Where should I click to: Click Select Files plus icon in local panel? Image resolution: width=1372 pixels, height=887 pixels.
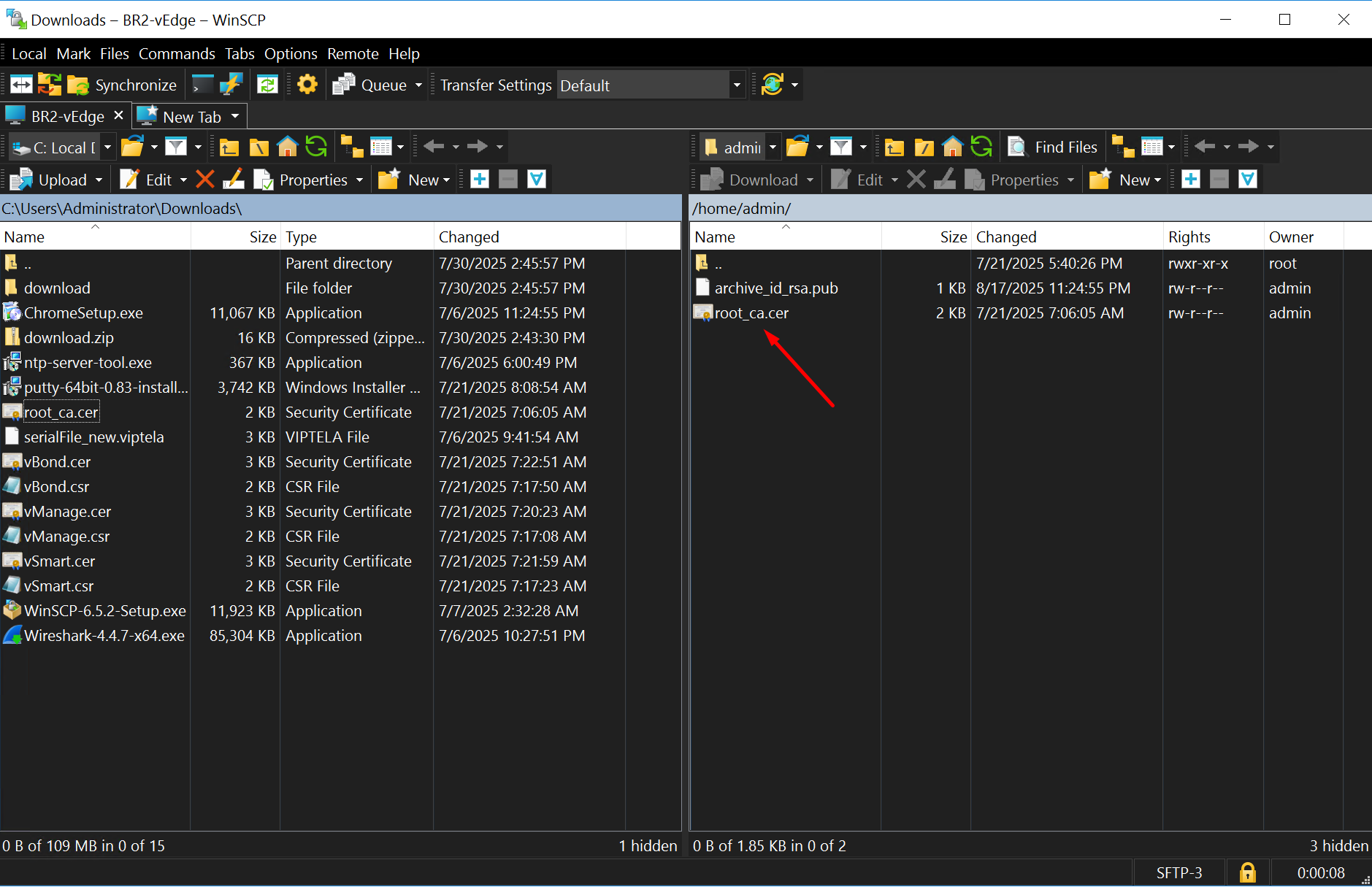tap(480, 180)
